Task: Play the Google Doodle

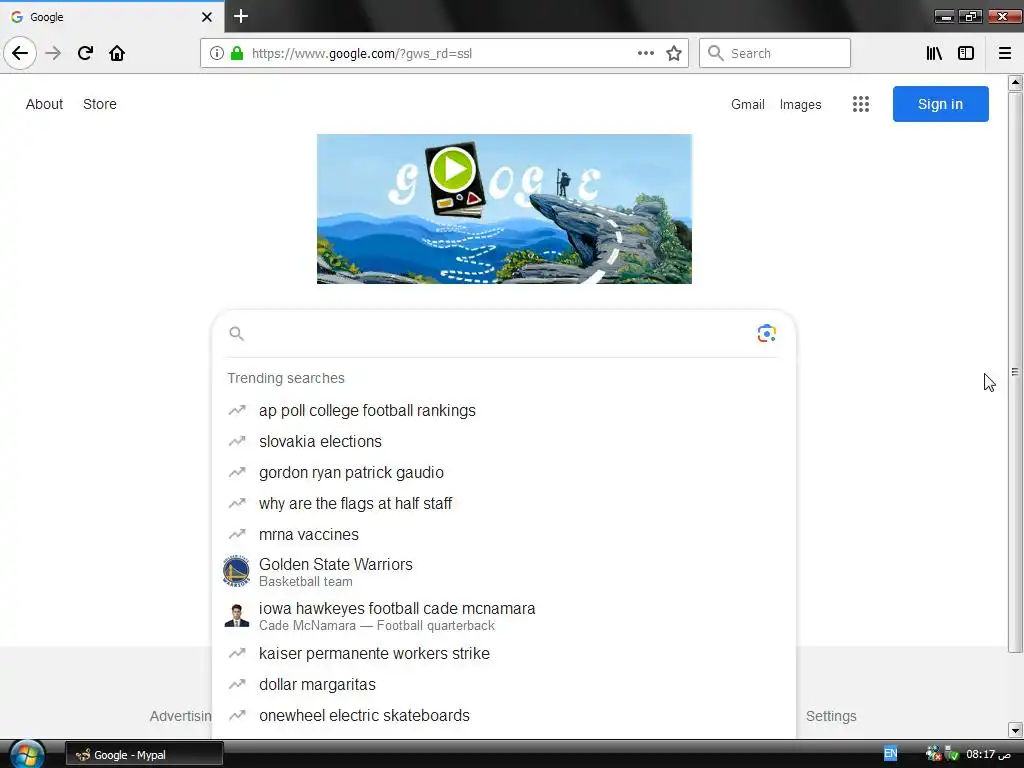Action: click(x=452, y=170)
